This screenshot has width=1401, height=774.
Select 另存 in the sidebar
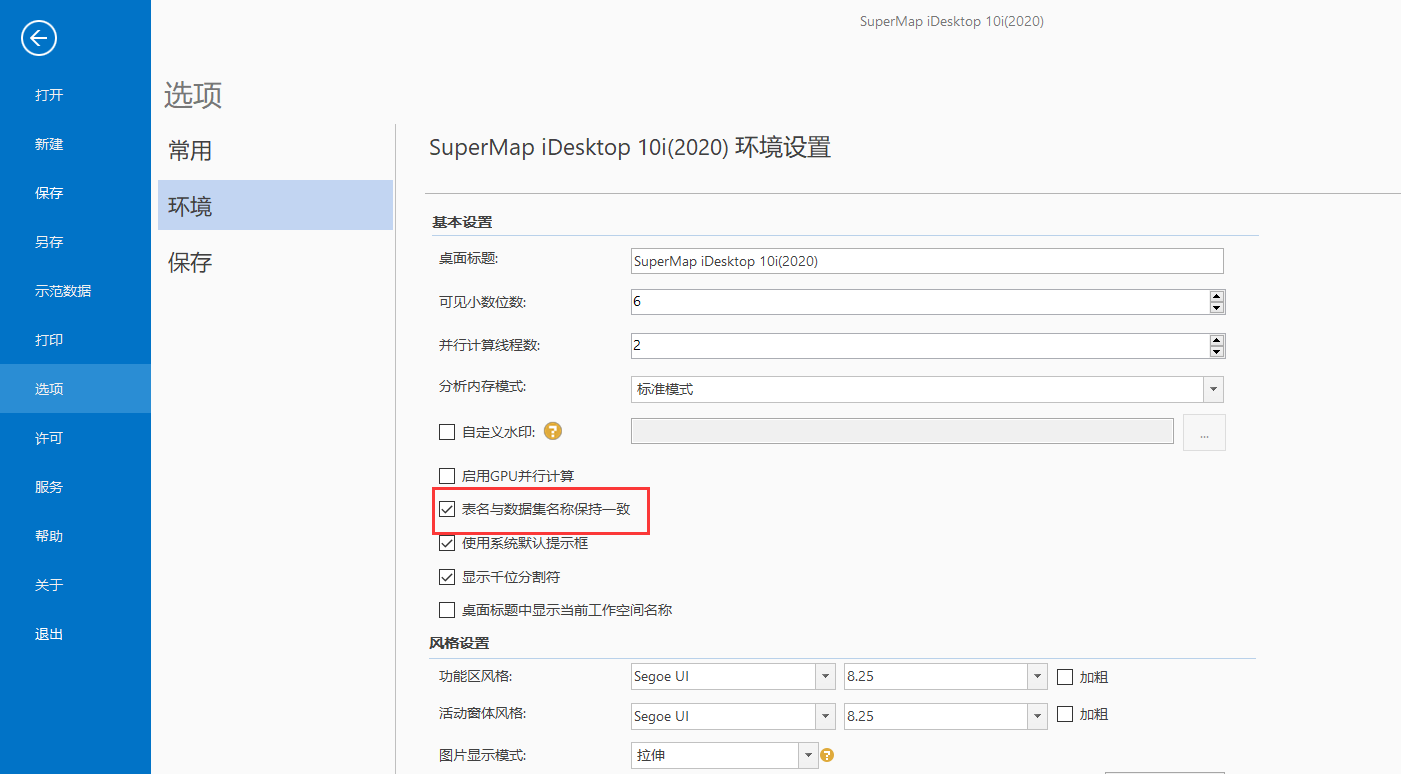49,242
